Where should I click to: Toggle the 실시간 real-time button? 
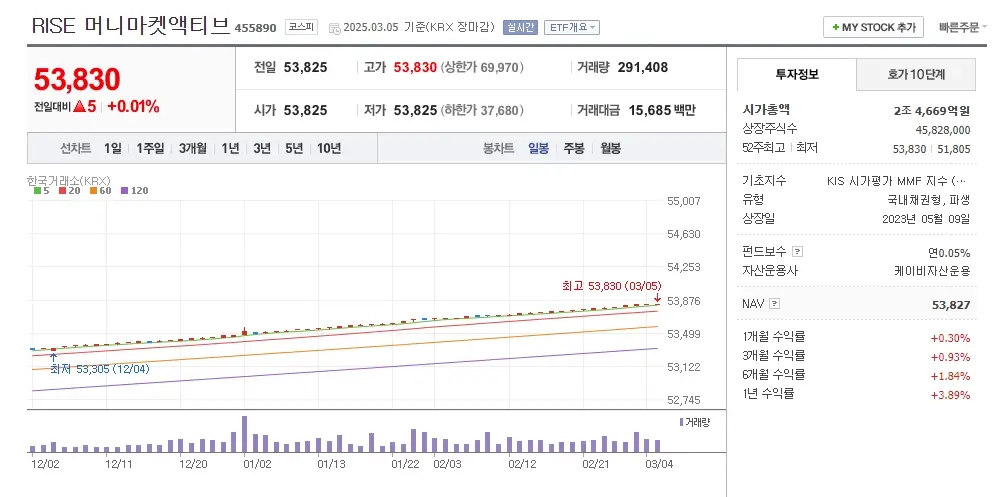click(x=520, y=28)
